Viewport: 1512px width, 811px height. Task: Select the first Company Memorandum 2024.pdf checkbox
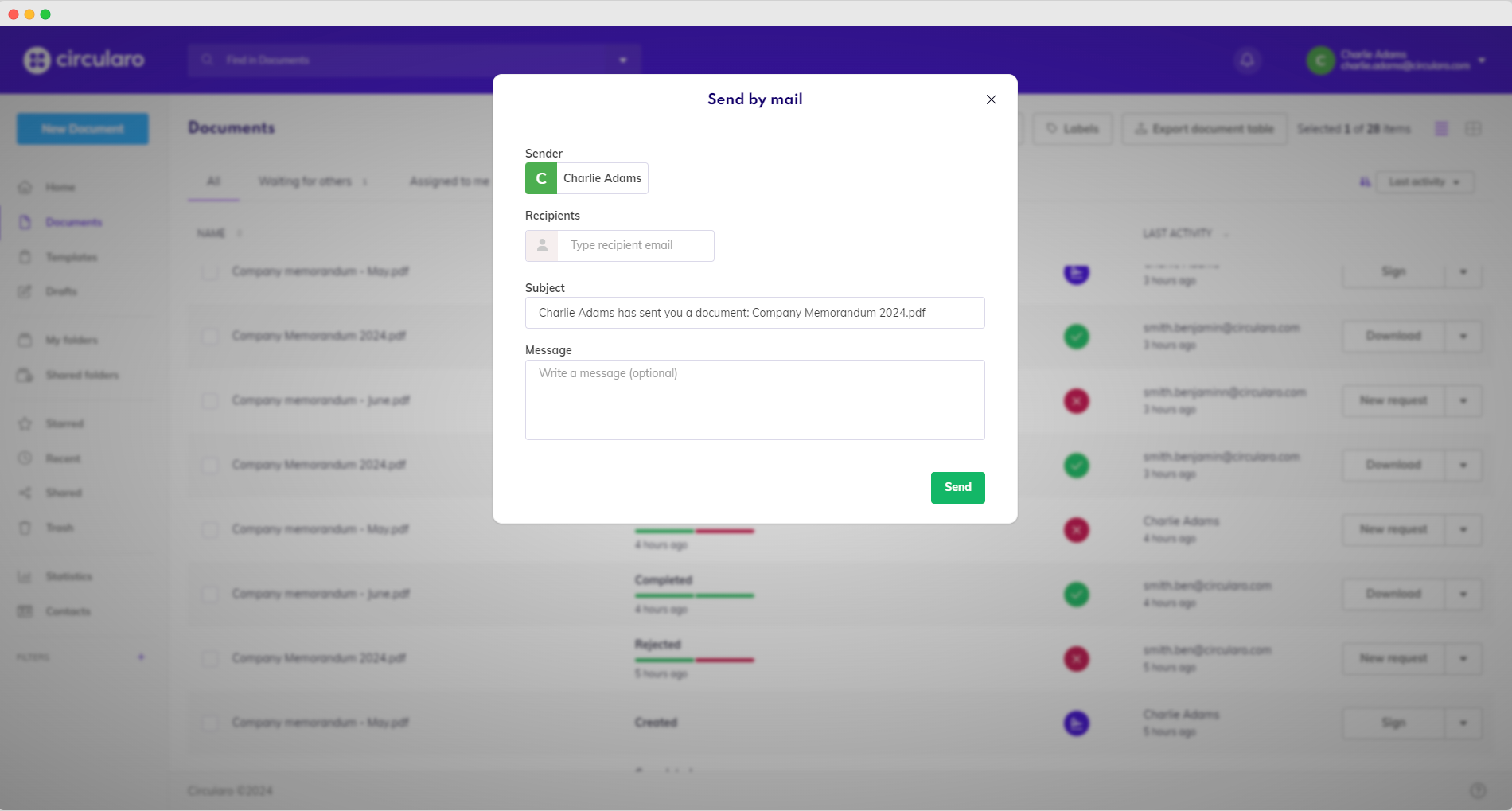pos(210,336)
